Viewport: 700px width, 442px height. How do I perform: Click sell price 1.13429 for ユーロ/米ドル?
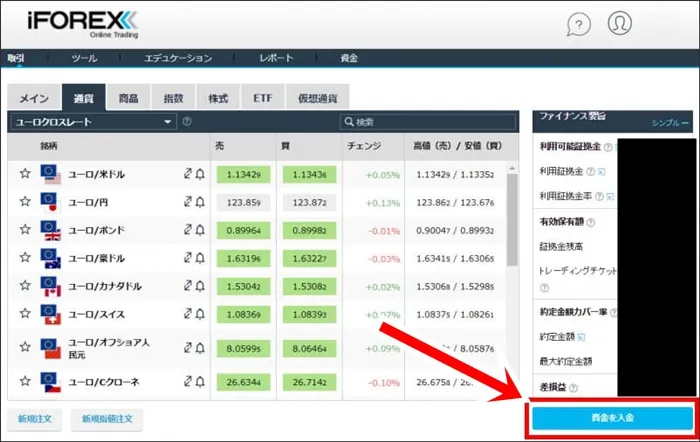click(x=243, y=175)
